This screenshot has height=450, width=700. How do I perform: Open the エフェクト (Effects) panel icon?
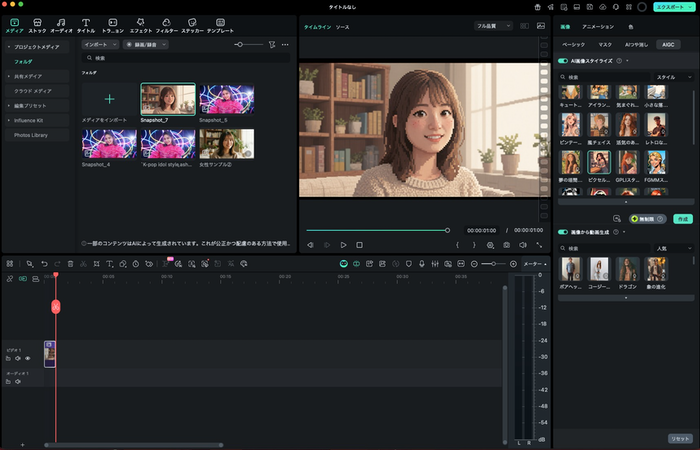pos(140,23)
